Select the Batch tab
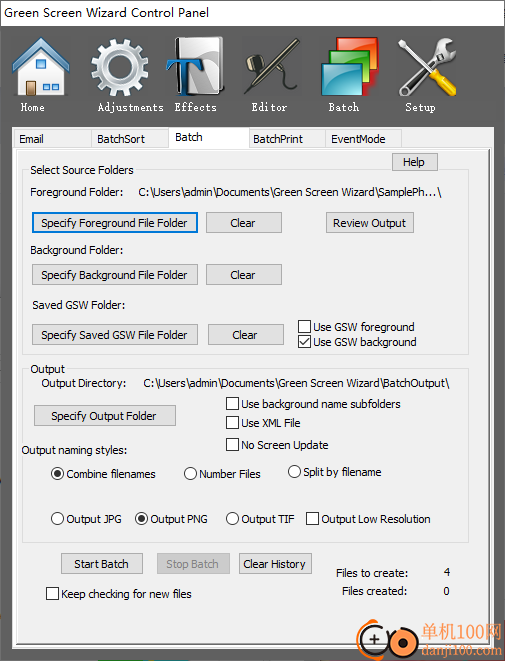Viewport: 505px width, 661px height. 209,137
